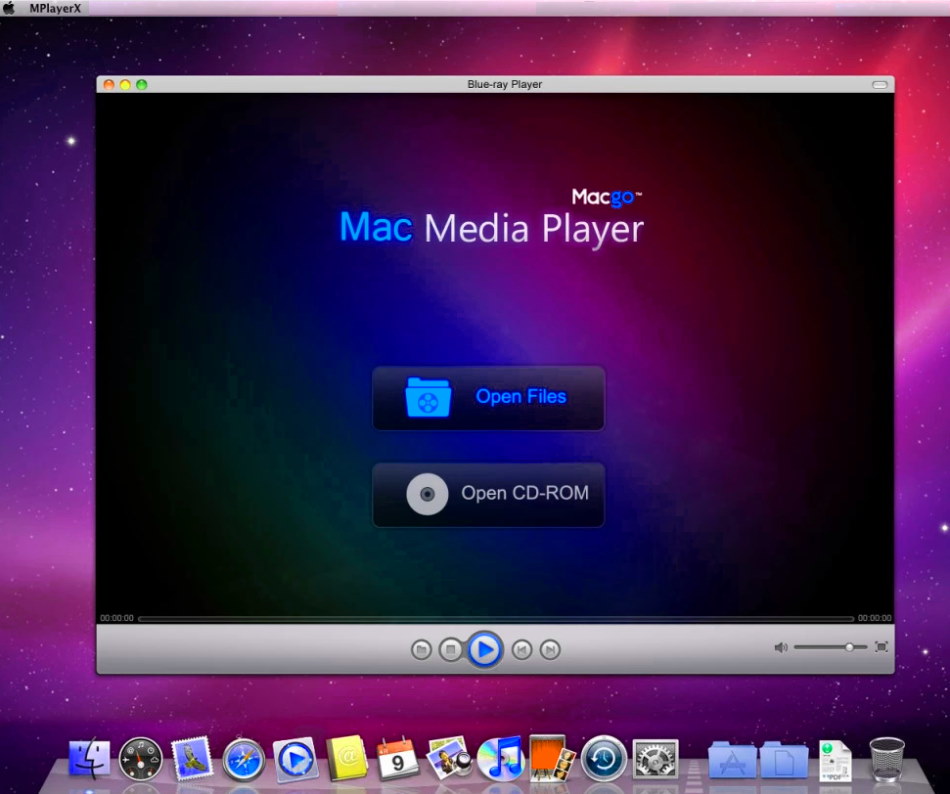Click the Open Files button
The width and height of the screenshot is (950, 794).
click(488, 398)
